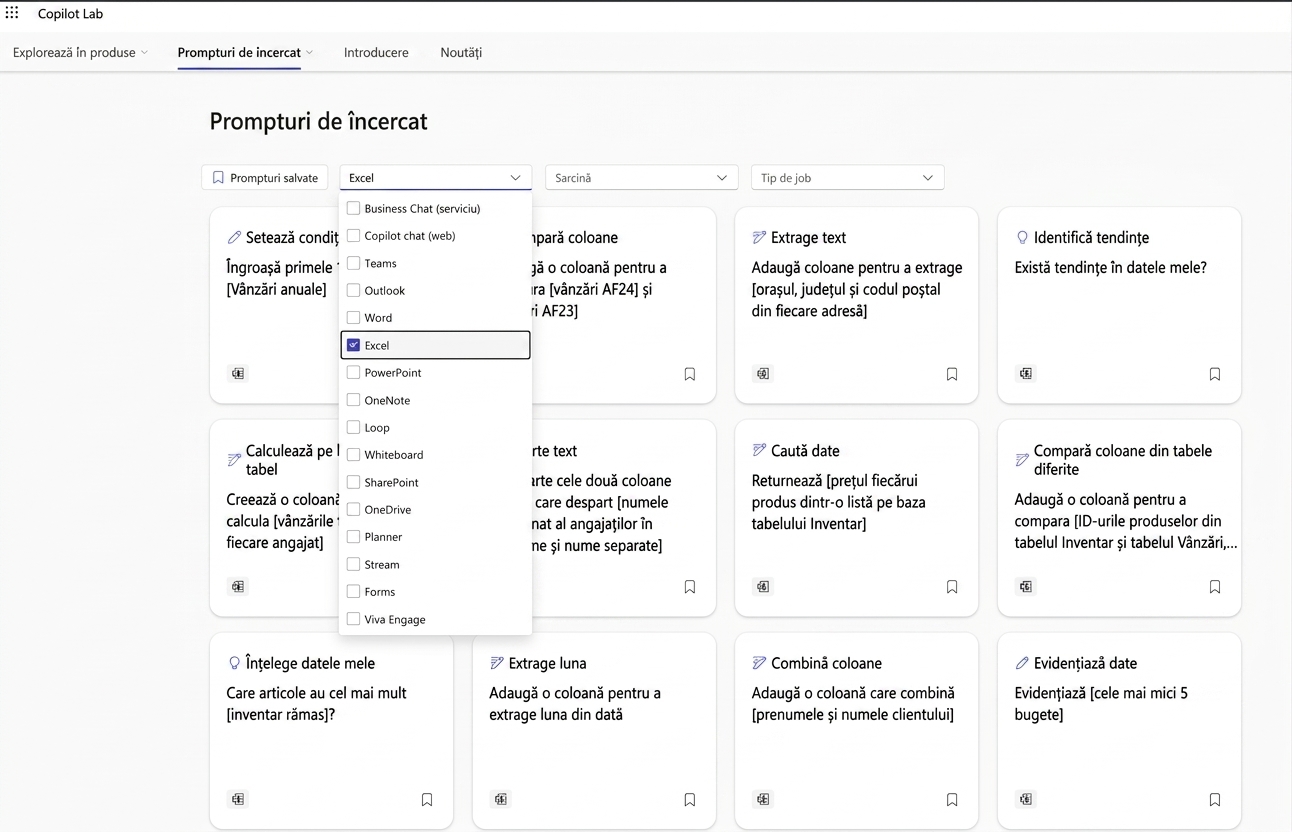Click Excel icon on 'Extrage luna' card
Viewport: 1292px width, 832px height.
pyautogui.click(x=501, y=800)
